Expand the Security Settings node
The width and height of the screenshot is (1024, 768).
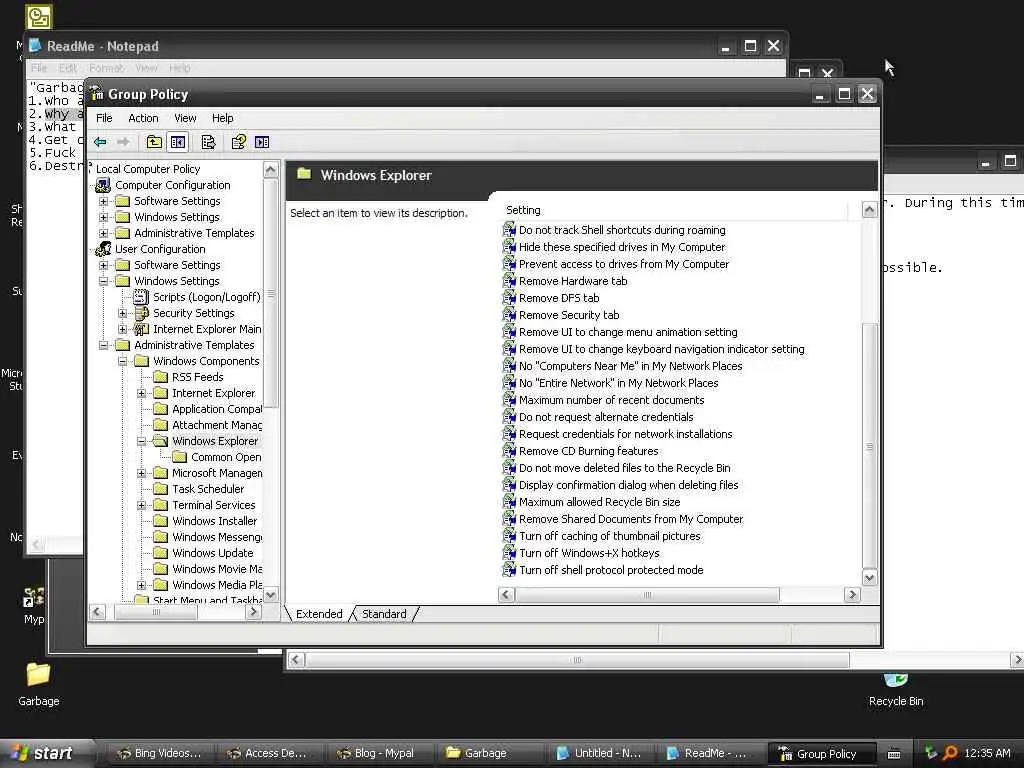(122, 313)
